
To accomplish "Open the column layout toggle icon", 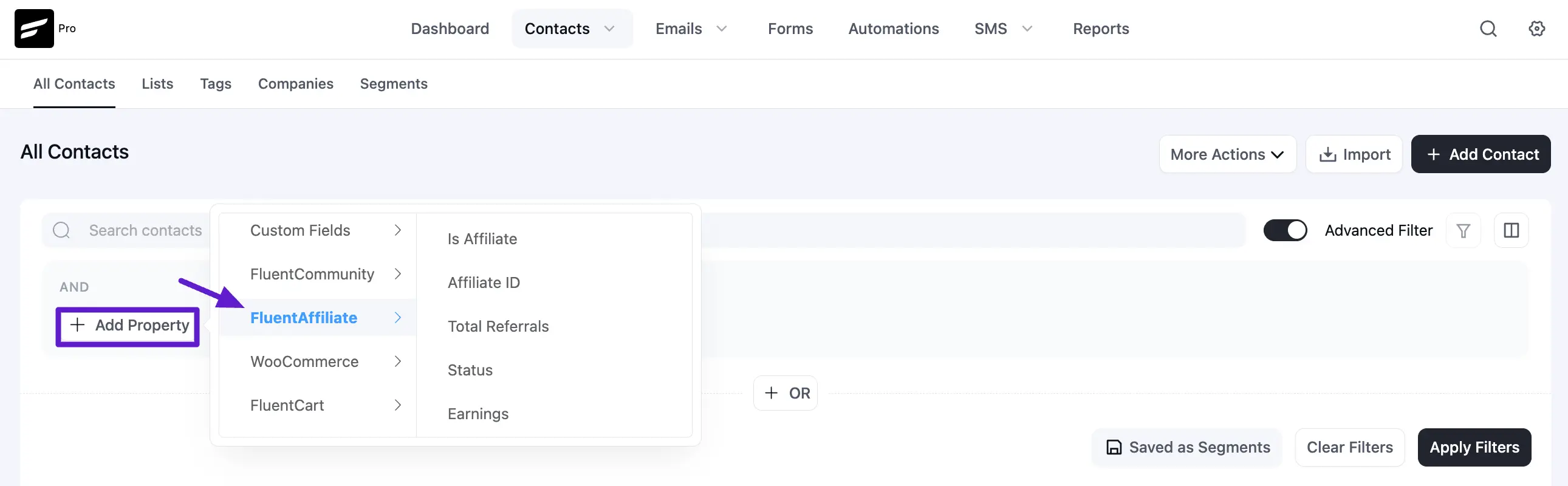I will pyautogui.click(x=1511, y=230).
